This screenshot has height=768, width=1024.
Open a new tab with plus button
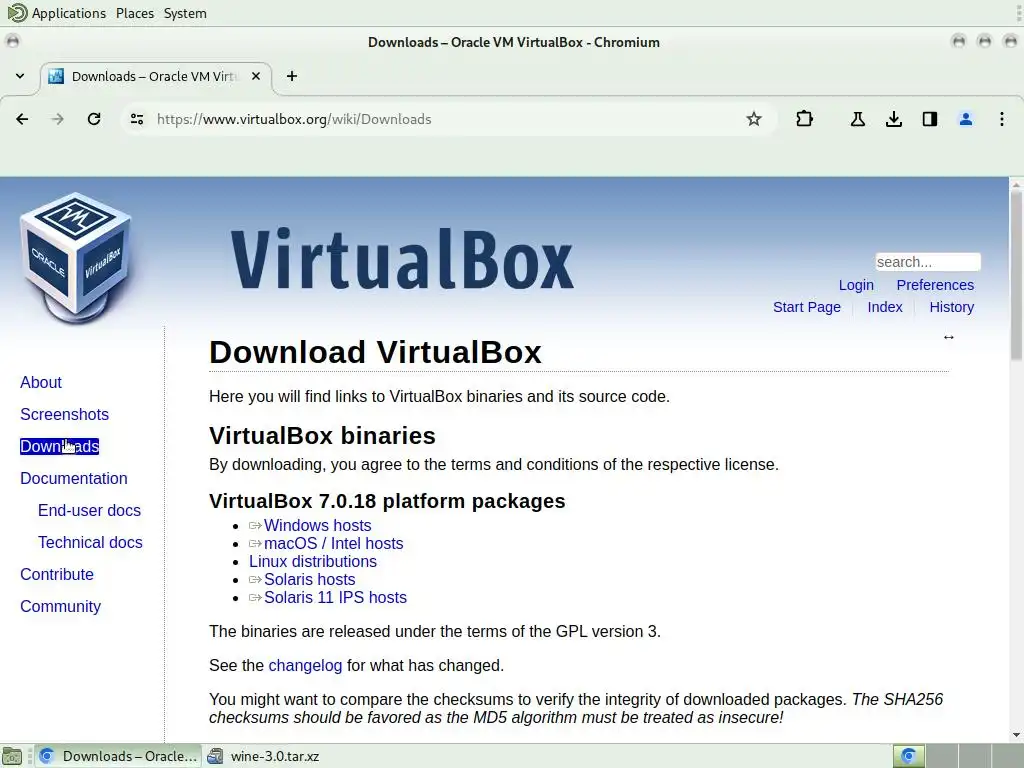coord(292,76)
